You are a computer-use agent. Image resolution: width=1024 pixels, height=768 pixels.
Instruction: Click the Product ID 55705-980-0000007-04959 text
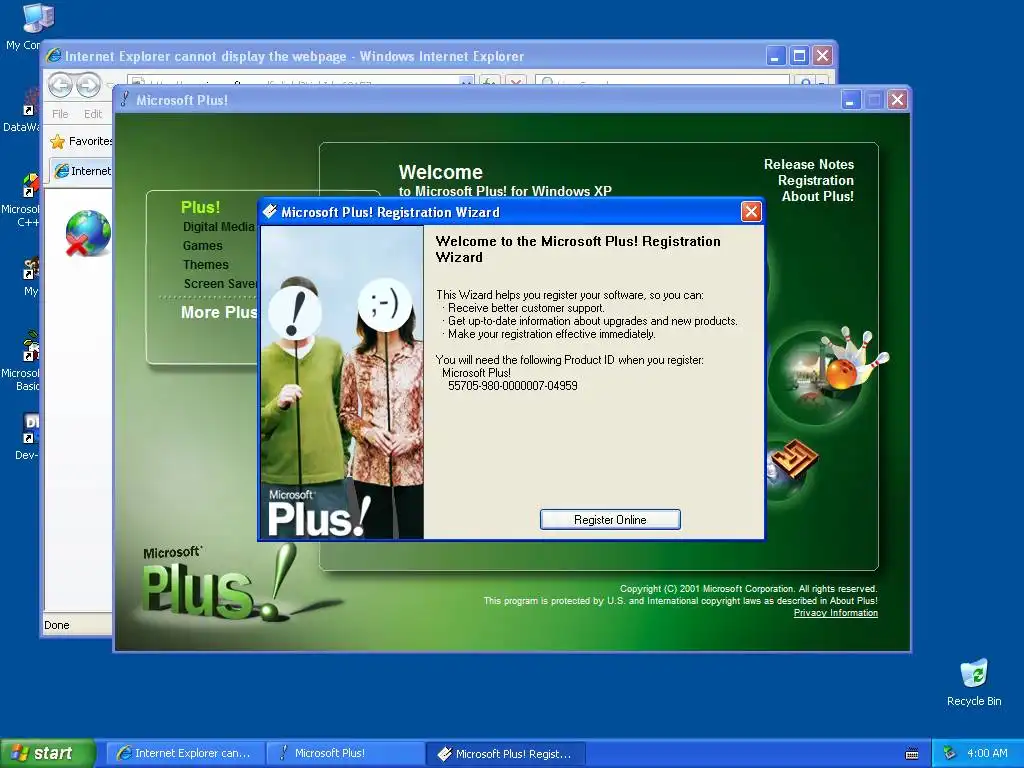513,386
